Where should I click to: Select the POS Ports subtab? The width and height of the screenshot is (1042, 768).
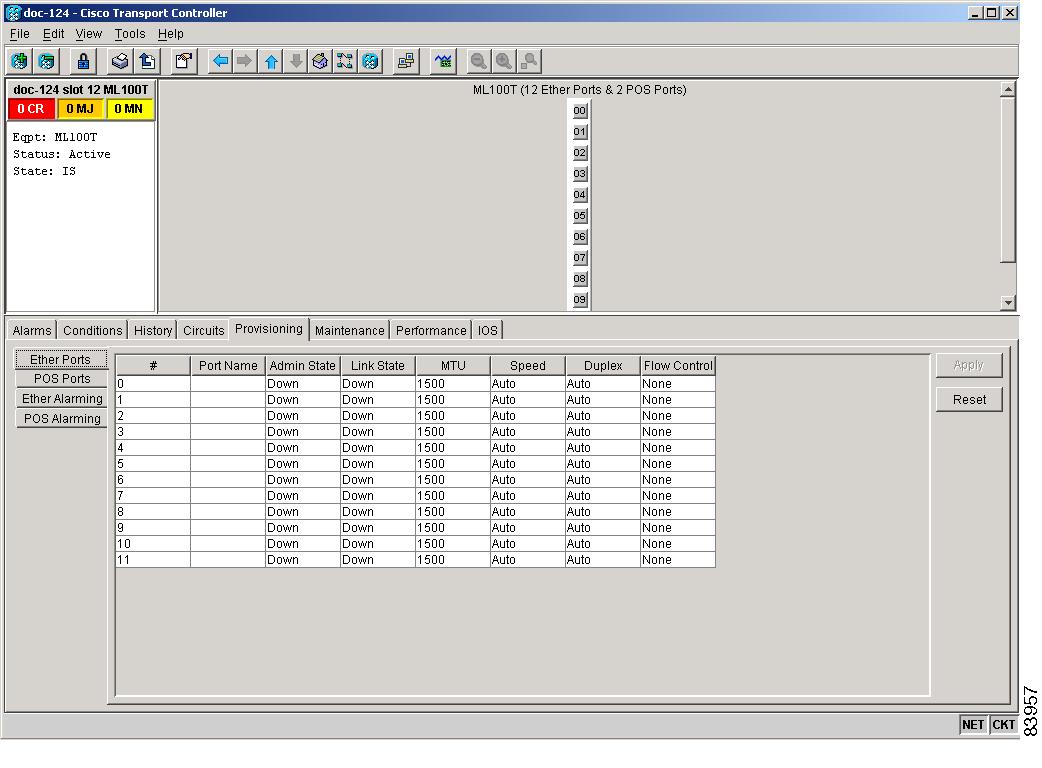pyautogui.click(x=62, y=379)
